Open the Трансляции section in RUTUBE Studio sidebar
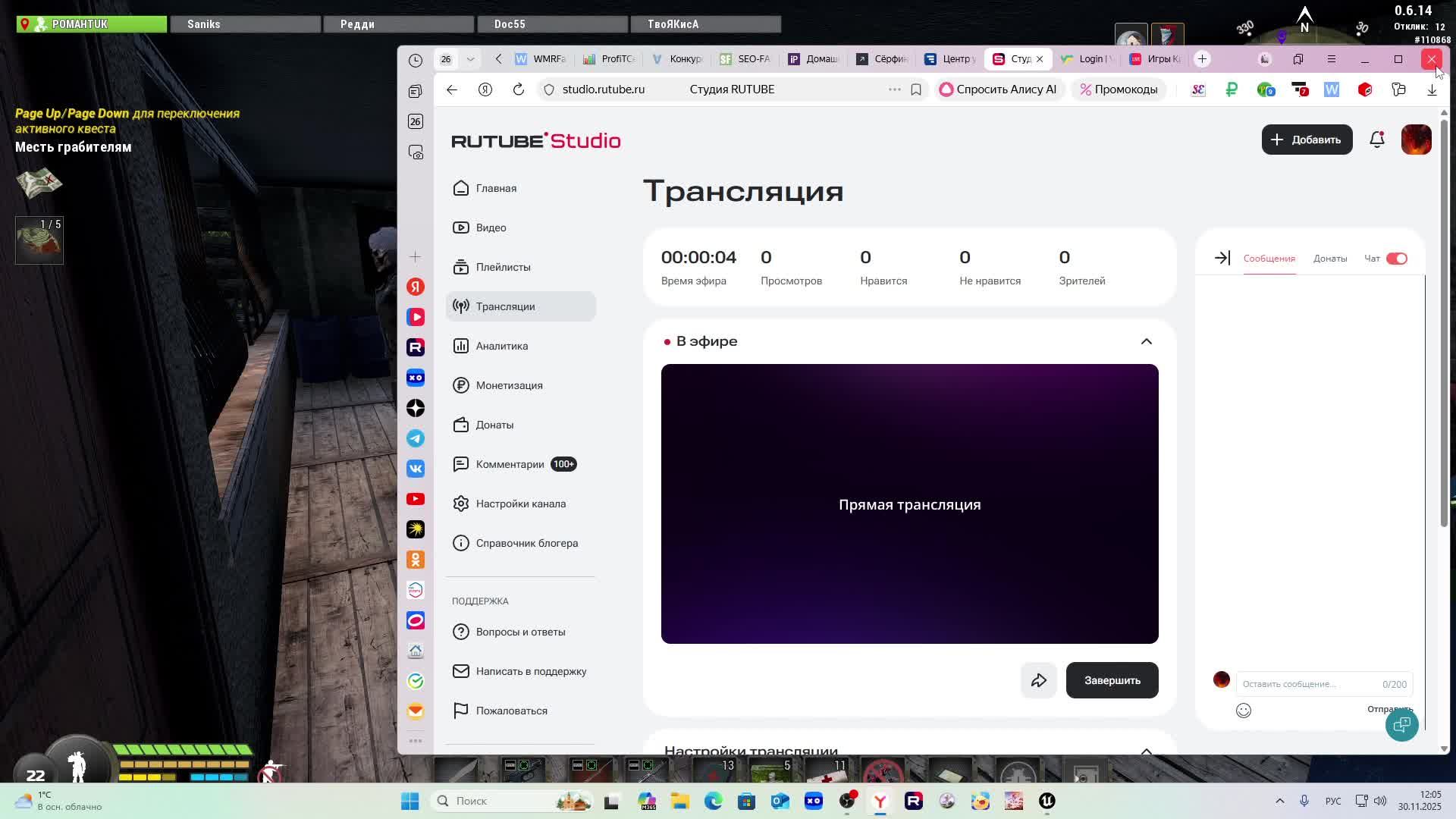Screen dimensions: 1456x819 504,306
